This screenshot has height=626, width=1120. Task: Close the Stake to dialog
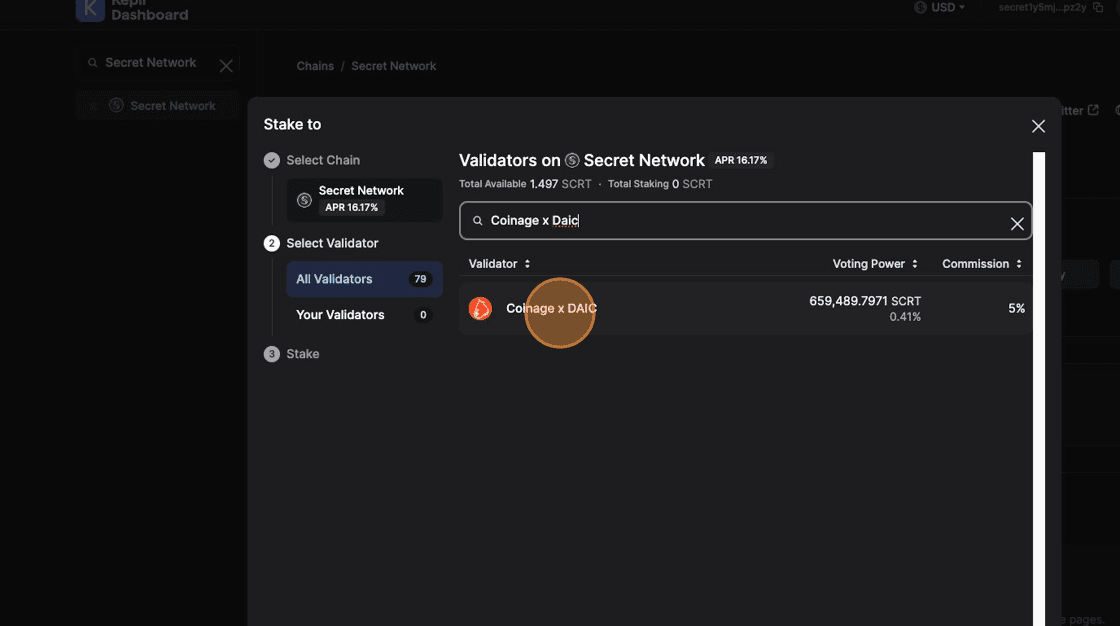tap(1038, 126)
